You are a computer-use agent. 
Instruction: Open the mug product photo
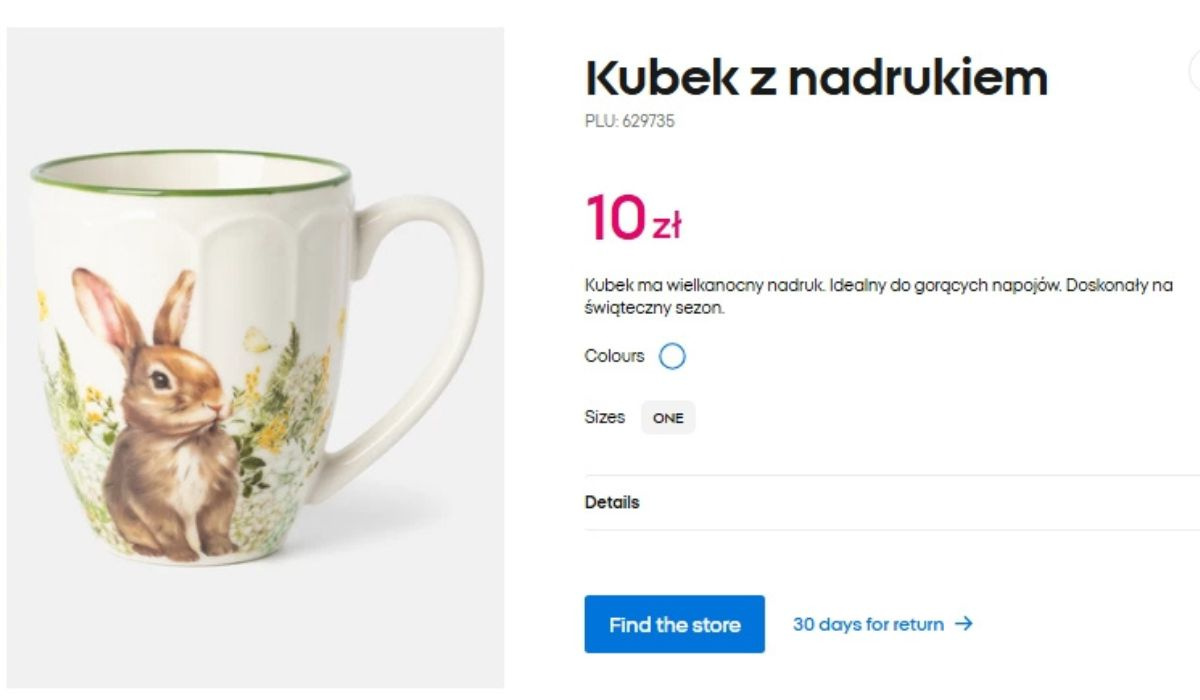pyautogui.click(x=255, y=360)
